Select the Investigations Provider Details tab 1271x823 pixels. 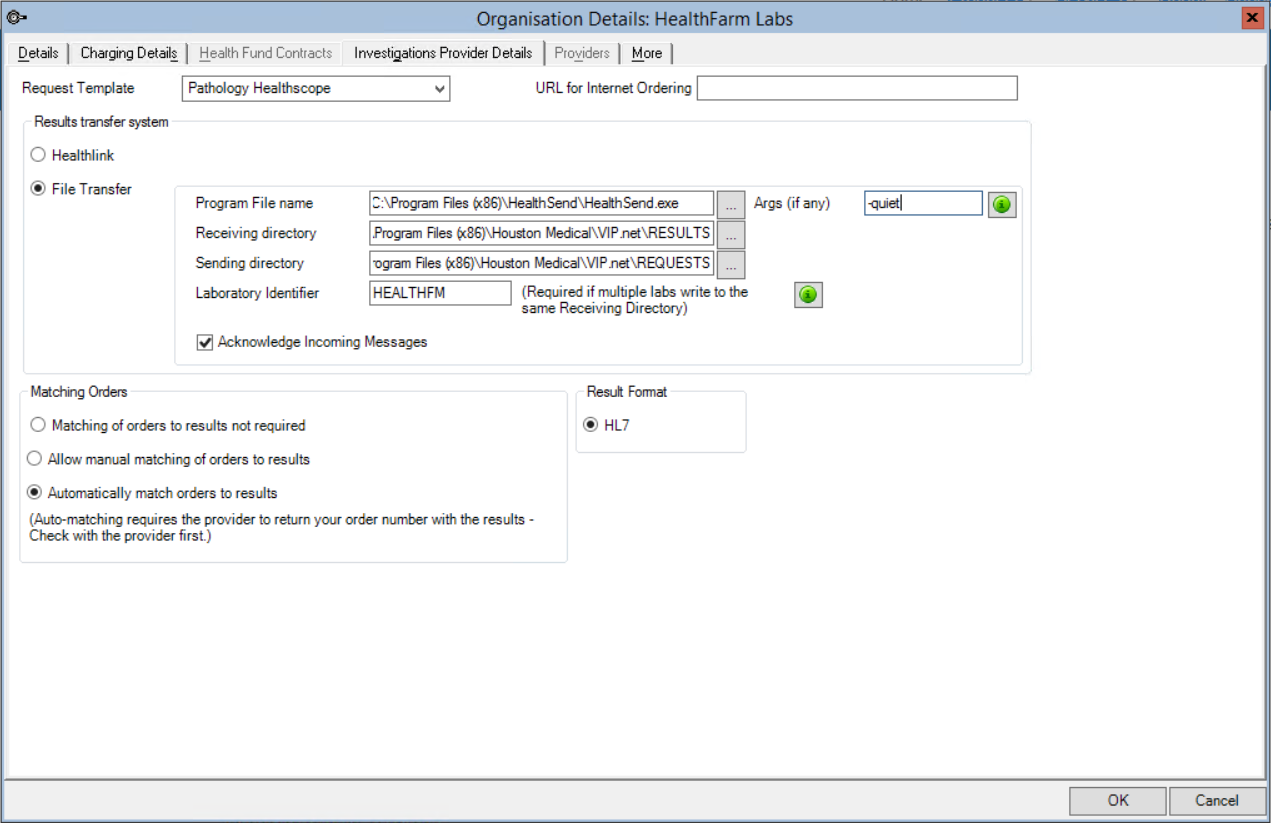[x=443, y=53]
